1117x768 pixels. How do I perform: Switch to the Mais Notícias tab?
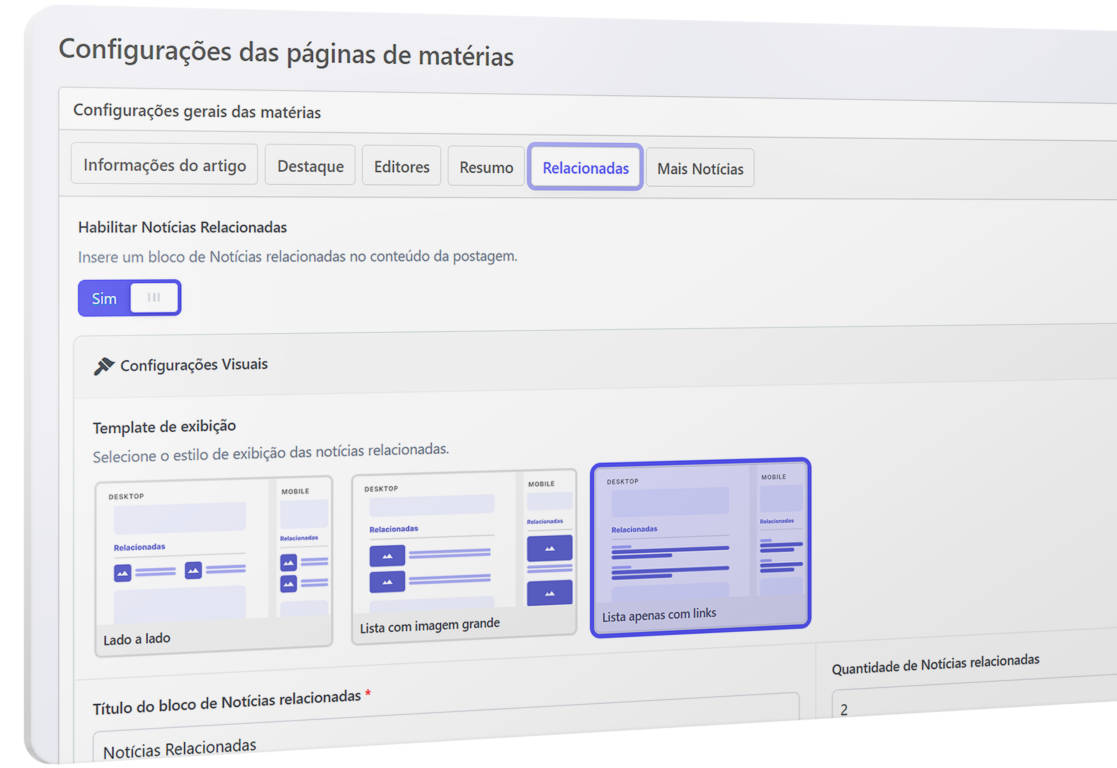(700, 169)
